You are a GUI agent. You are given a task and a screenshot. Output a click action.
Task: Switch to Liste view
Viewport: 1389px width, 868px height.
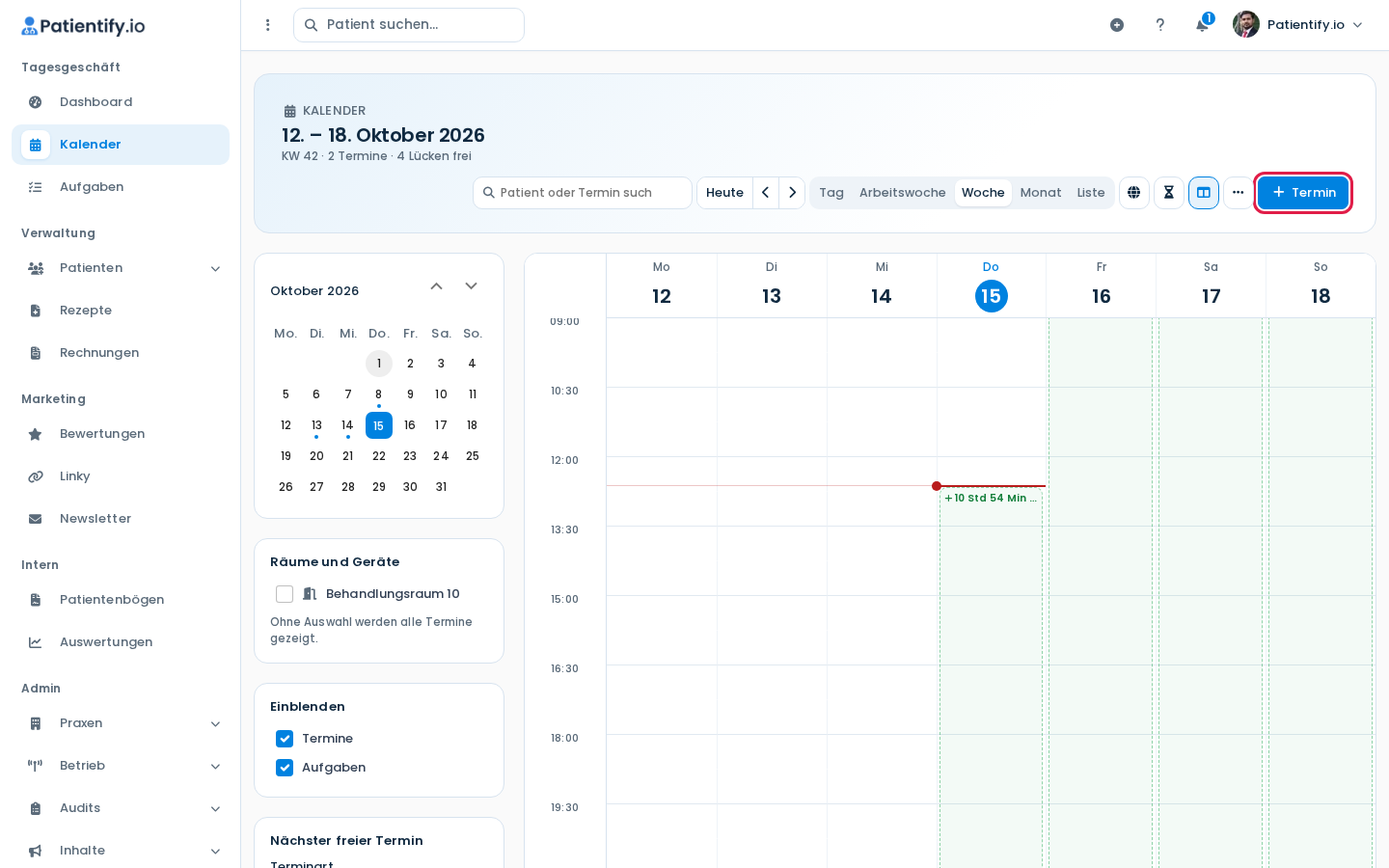pos(1091,193)
